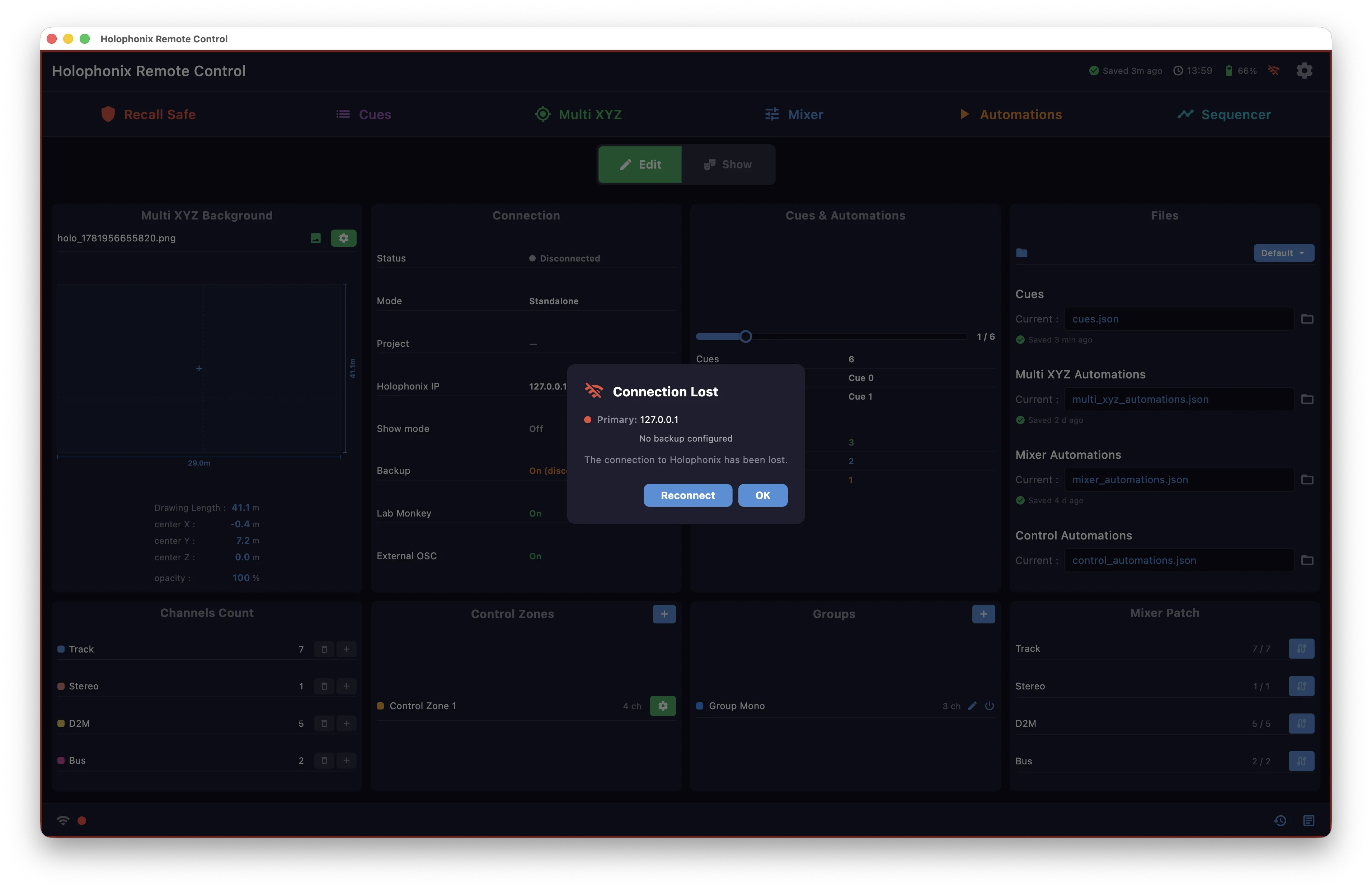Add a Stereo channel

coord(347,687)
